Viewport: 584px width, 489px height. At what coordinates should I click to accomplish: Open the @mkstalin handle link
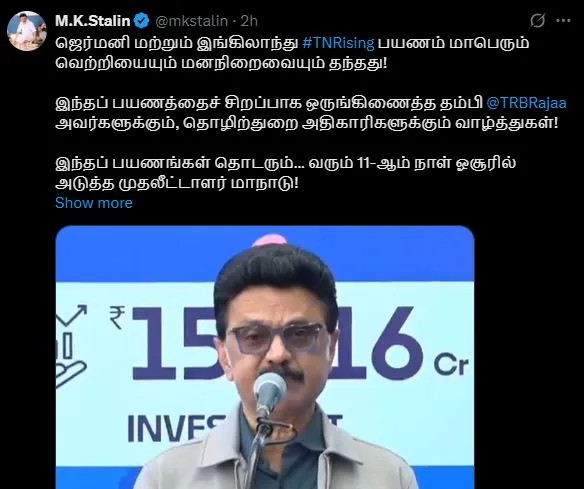click(191, 21)
